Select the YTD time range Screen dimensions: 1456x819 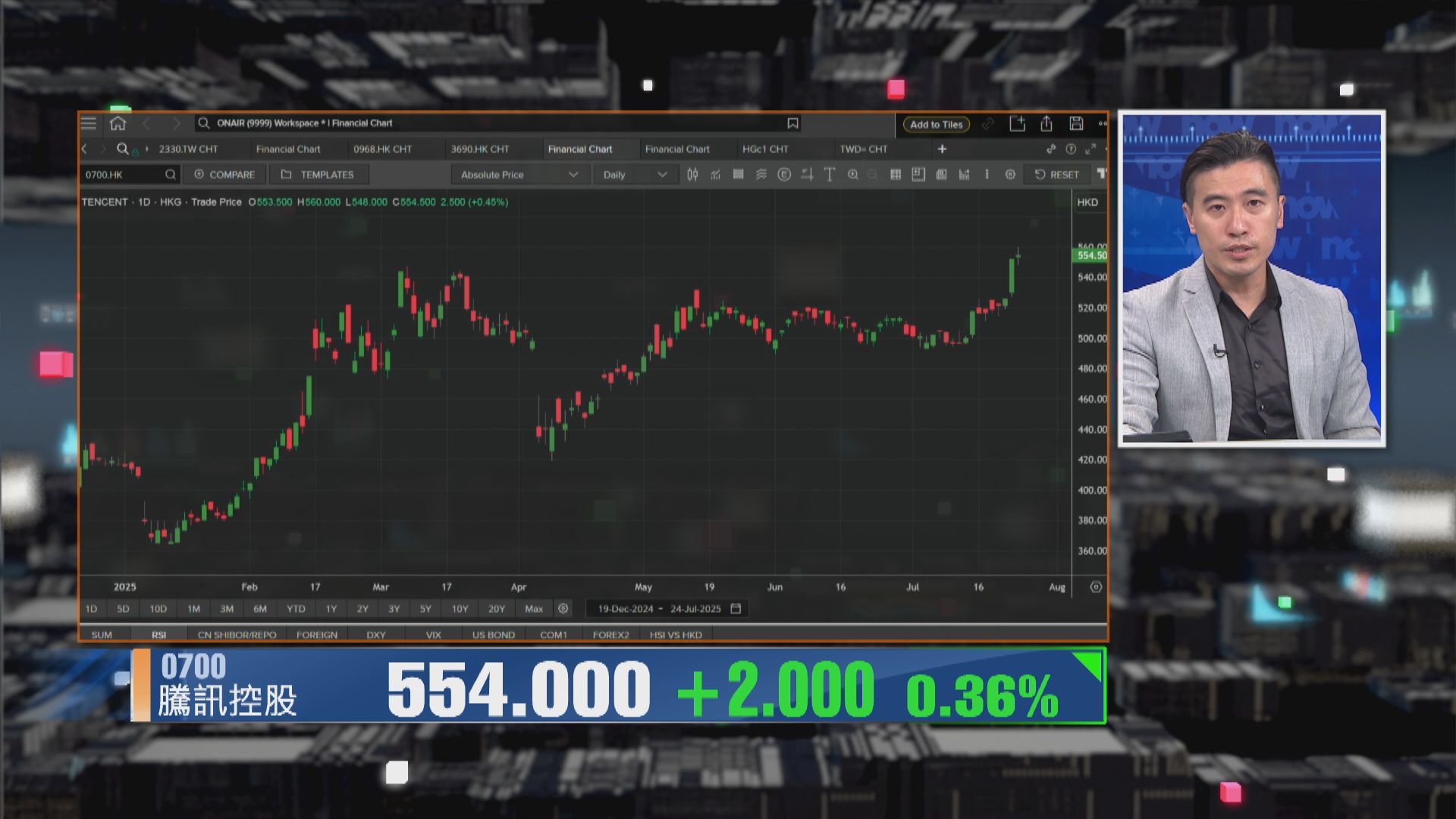coord(296,609)
